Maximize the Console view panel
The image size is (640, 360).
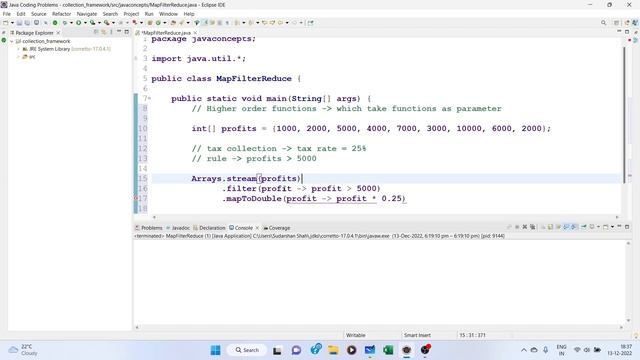tap(627, 227)
